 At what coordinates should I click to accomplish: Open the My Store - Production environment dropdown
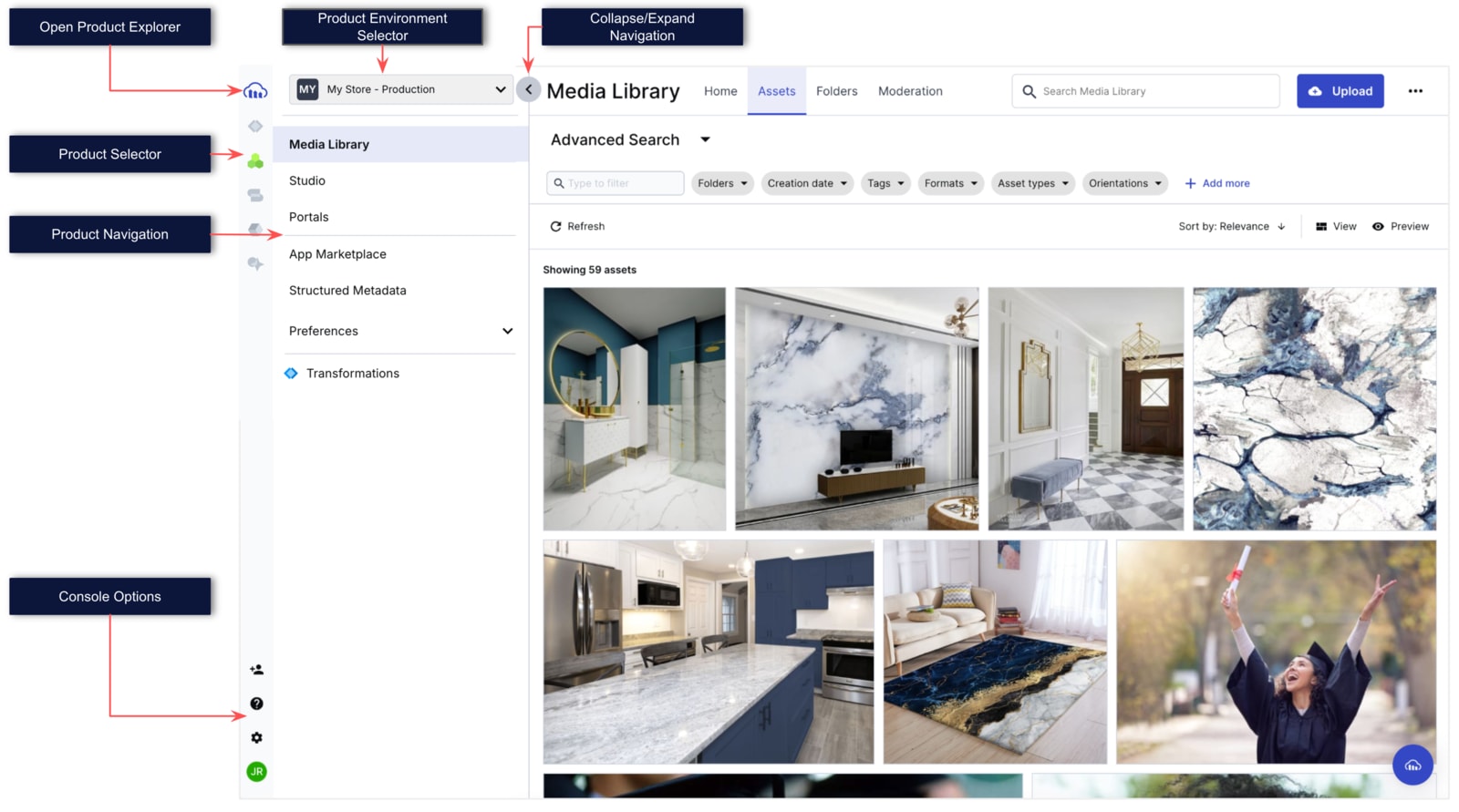[401, 89]
